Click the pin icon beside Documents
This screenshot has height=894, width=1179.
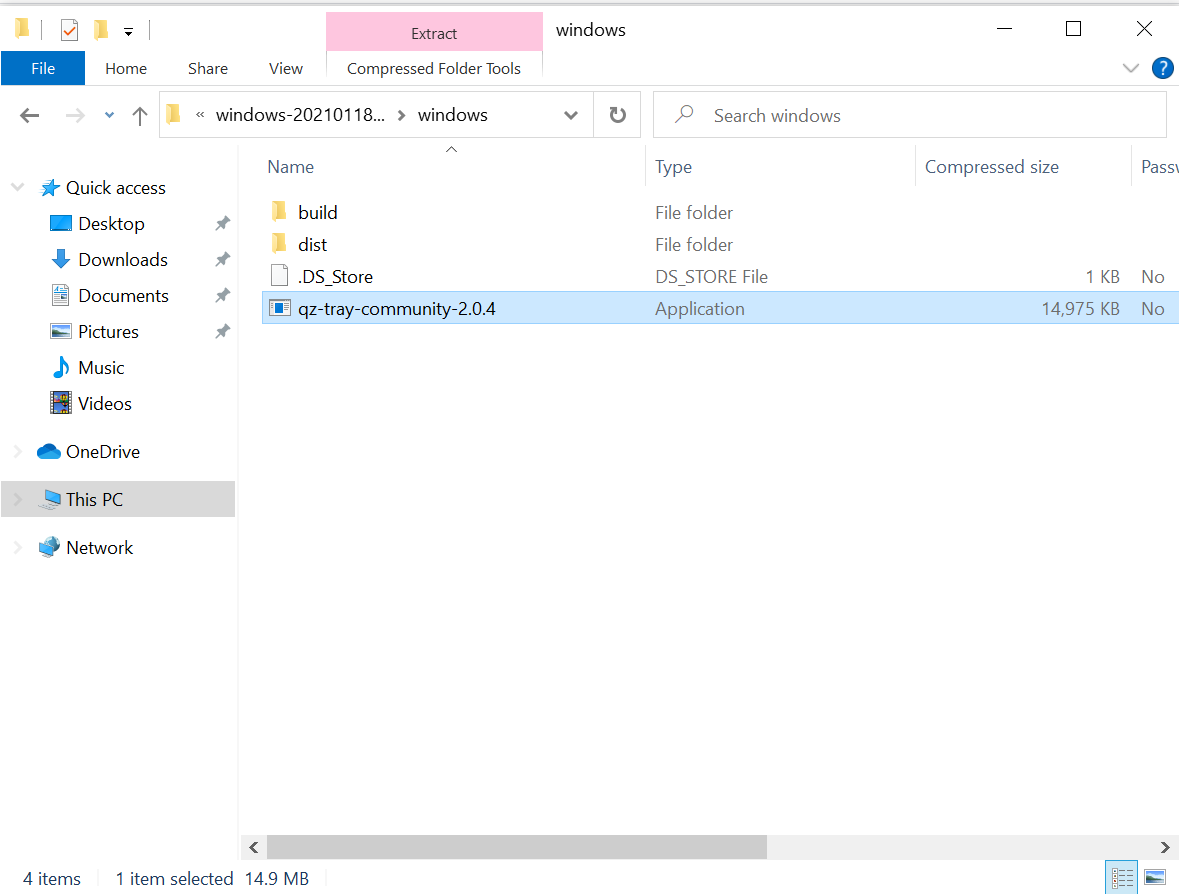click(x=223, y=295)
